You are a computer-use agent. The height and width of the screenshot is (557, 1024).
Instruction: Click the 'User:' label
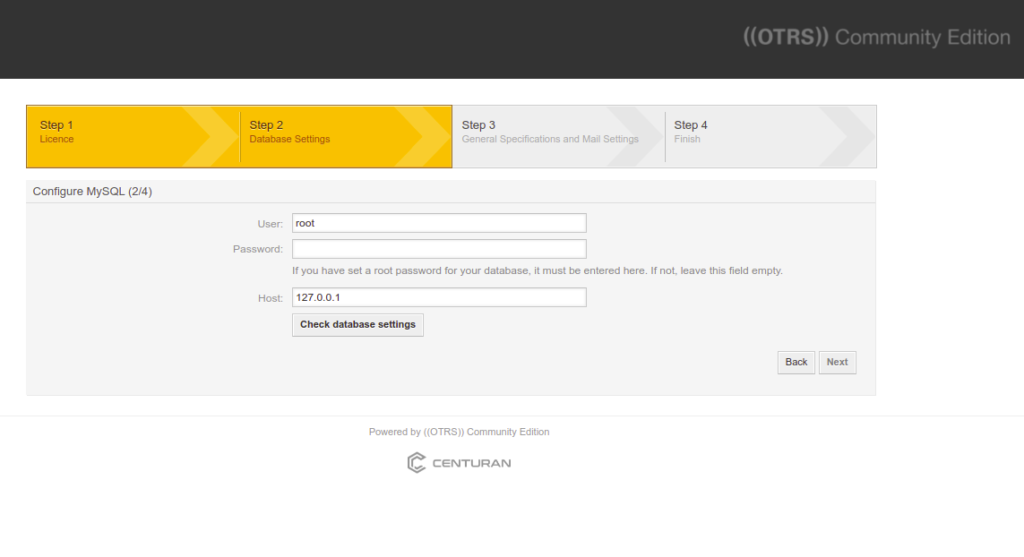[x=270, y=224]
